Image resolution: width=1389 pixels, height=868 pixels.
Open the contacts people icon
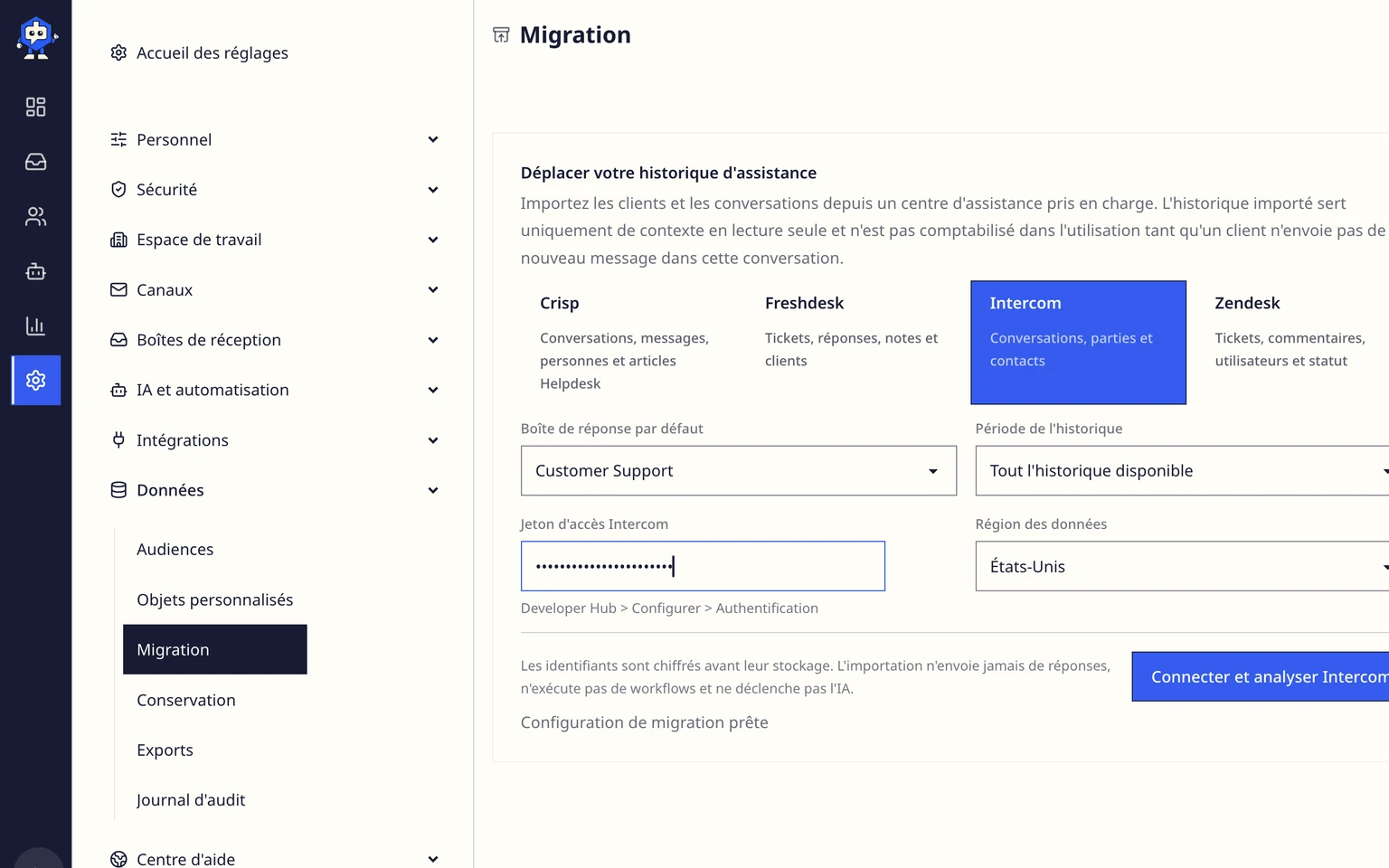tap(35, 217)
